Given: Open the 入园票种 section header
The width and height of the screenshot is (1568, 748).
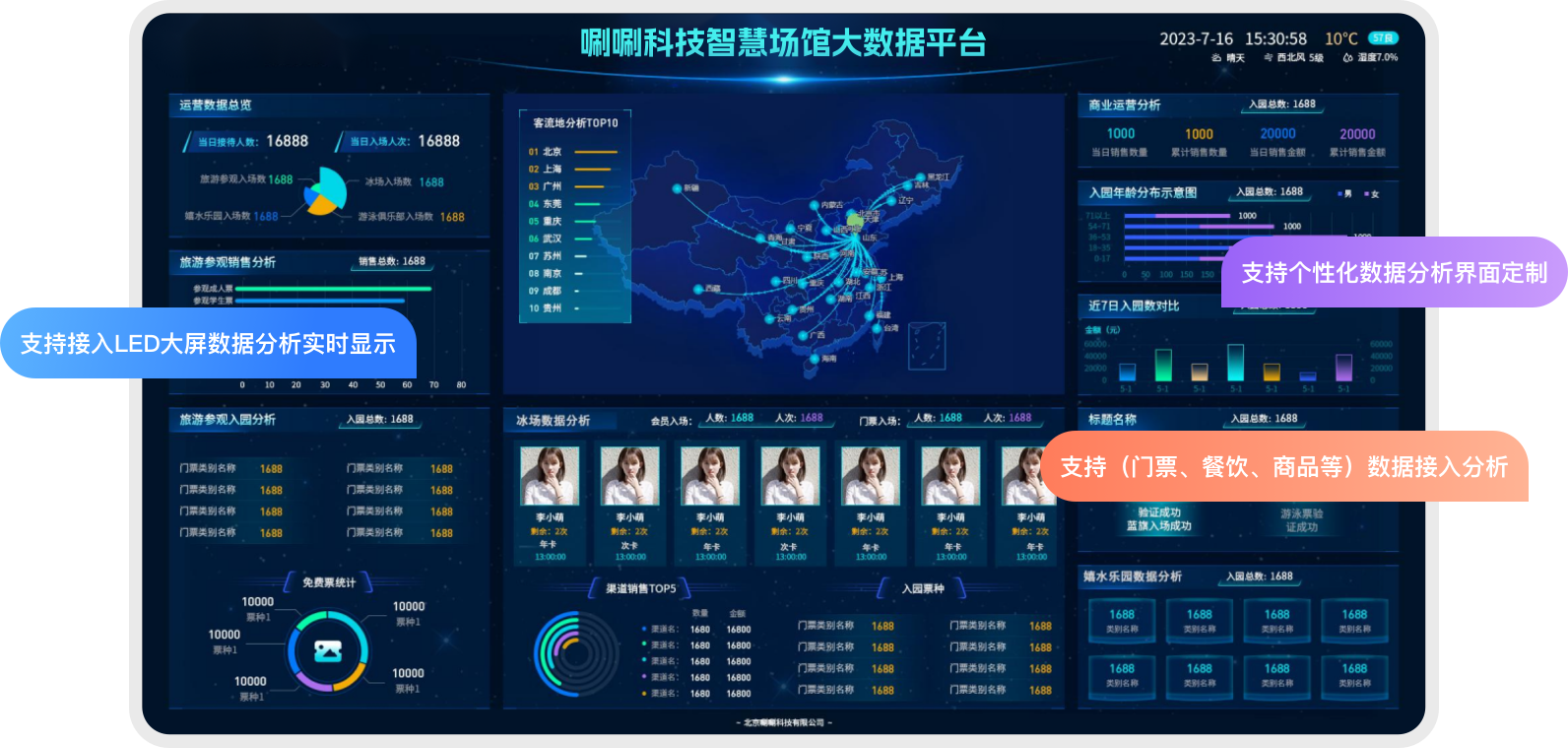Looking at the screenshot, I should 922,588.
